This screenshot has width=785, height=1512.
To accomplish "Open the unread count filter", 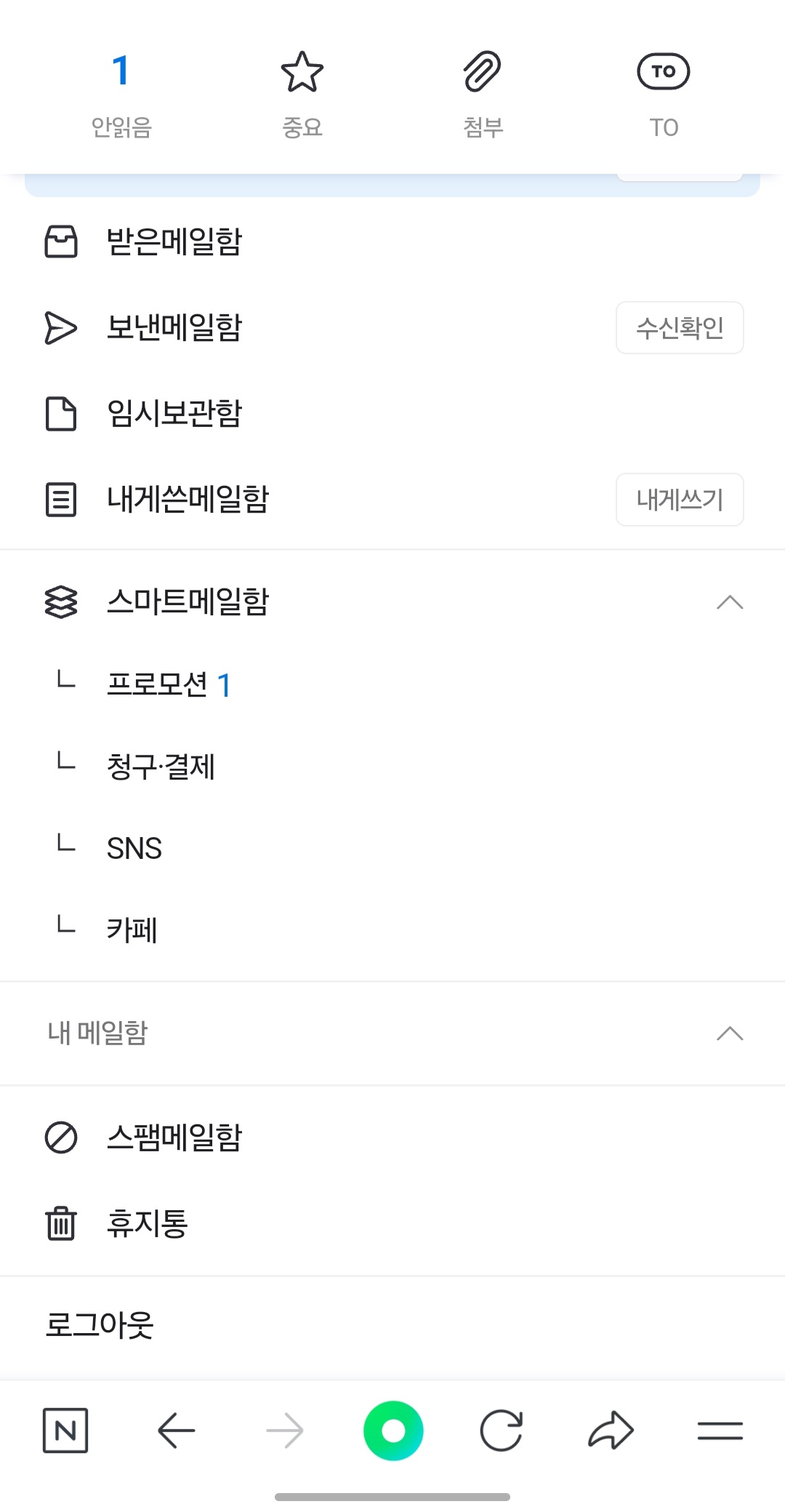I will (121, 72).
